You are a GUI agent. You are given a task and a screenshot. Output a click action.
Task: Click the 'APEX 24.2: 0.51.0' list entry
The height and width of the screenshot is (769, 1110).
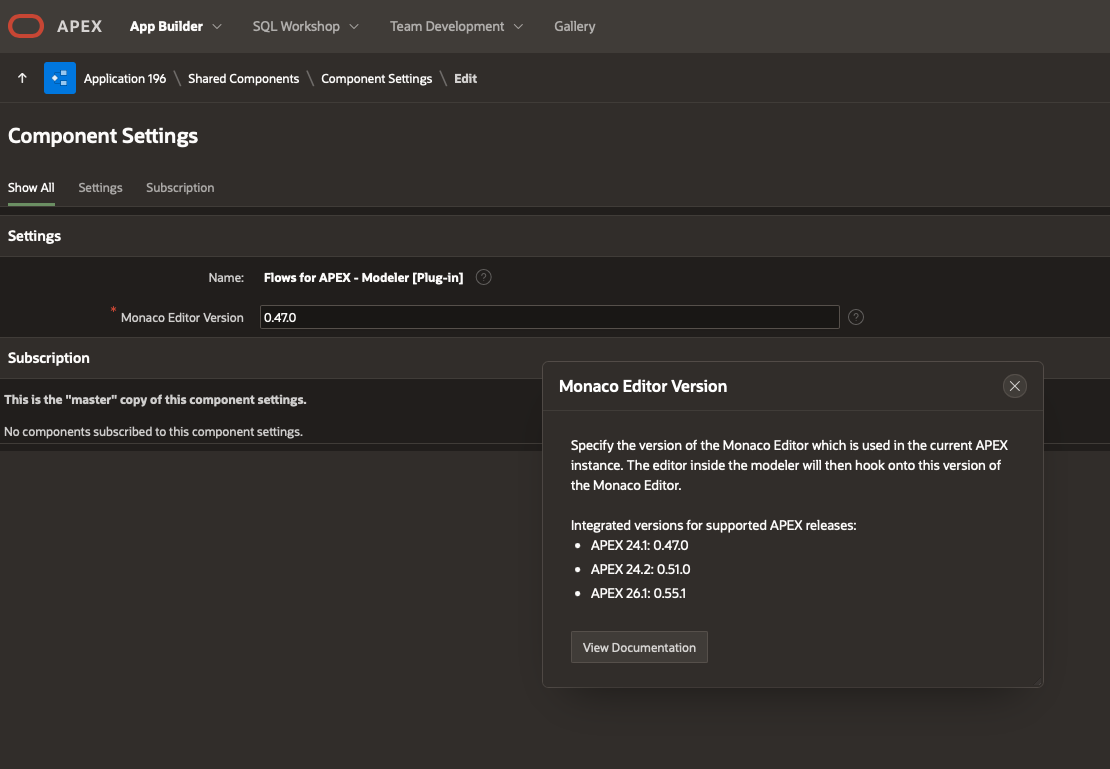click(640, 569)
